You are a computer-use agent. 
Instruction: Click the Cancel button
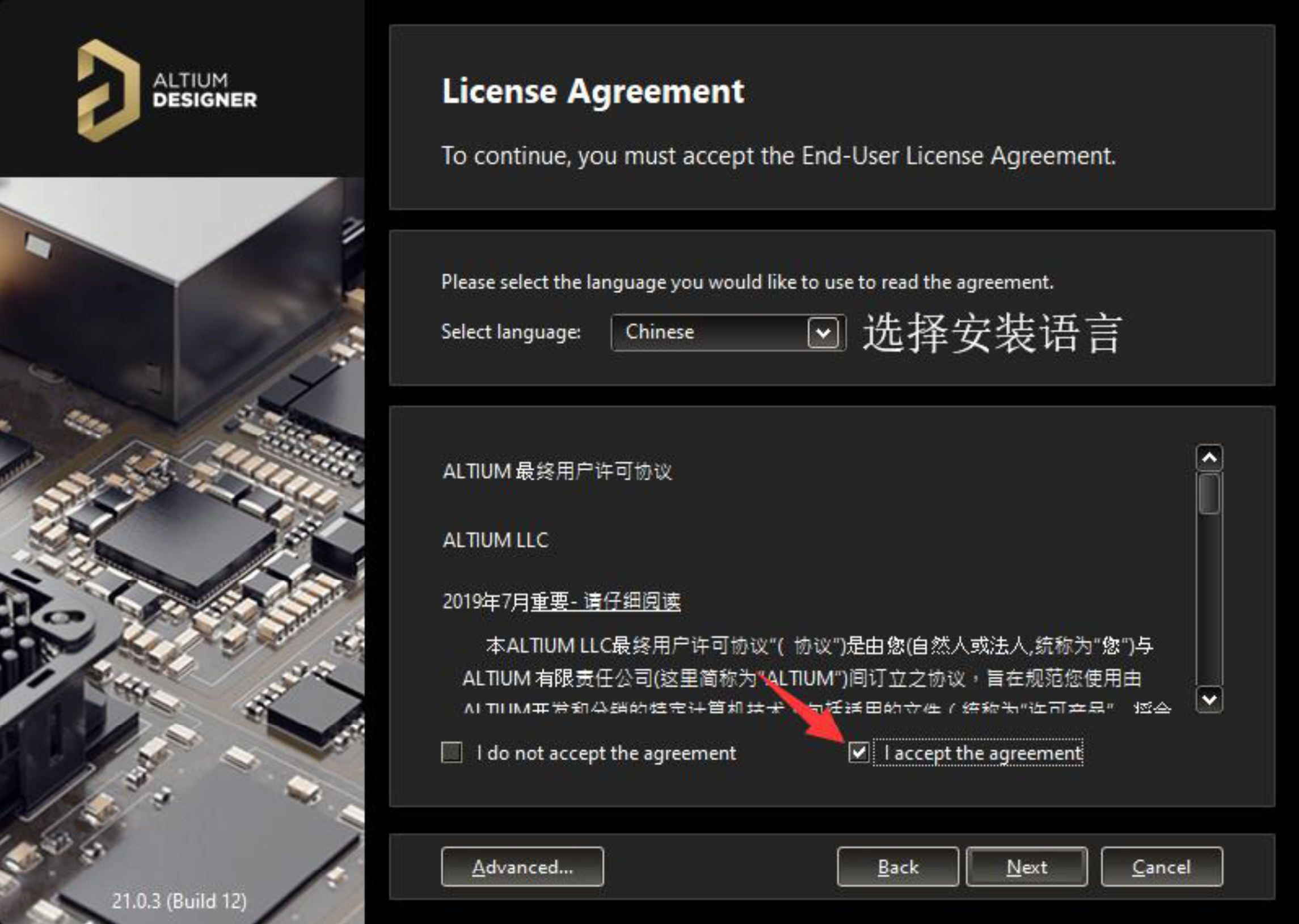1161,867
